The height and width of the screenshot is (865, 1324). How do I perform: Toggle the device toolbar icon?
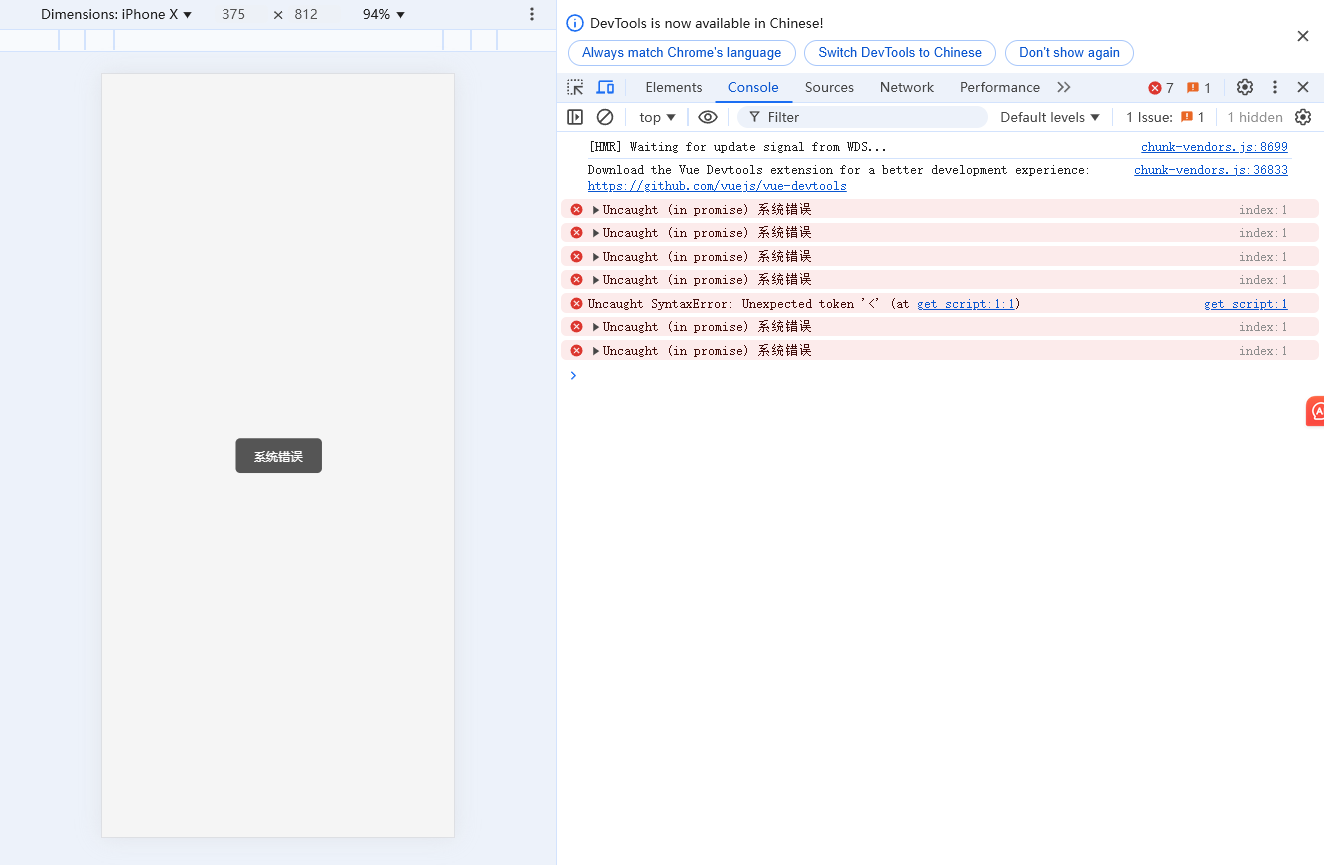pos(605,87)
